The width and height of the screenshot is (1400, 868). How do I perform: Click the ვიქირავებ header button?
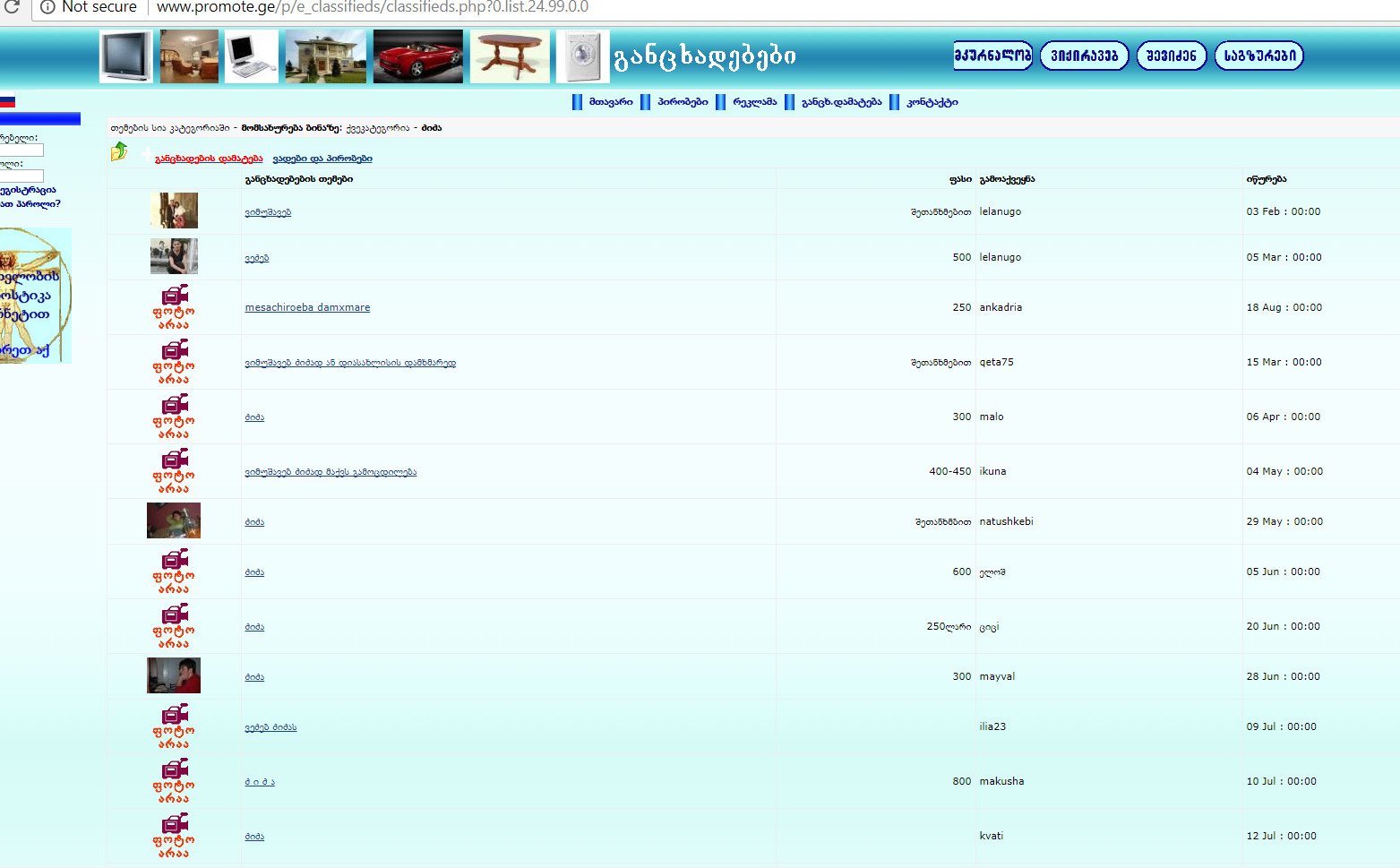pos(1085,56)
